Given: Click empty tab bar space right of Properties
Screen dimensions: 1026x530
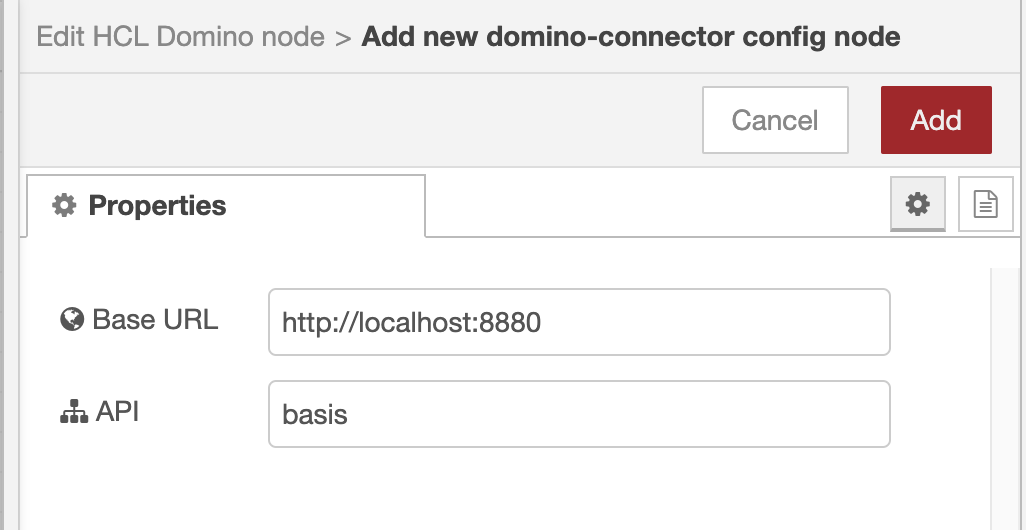Looking at the screenshot, I should tap(650, 206).
